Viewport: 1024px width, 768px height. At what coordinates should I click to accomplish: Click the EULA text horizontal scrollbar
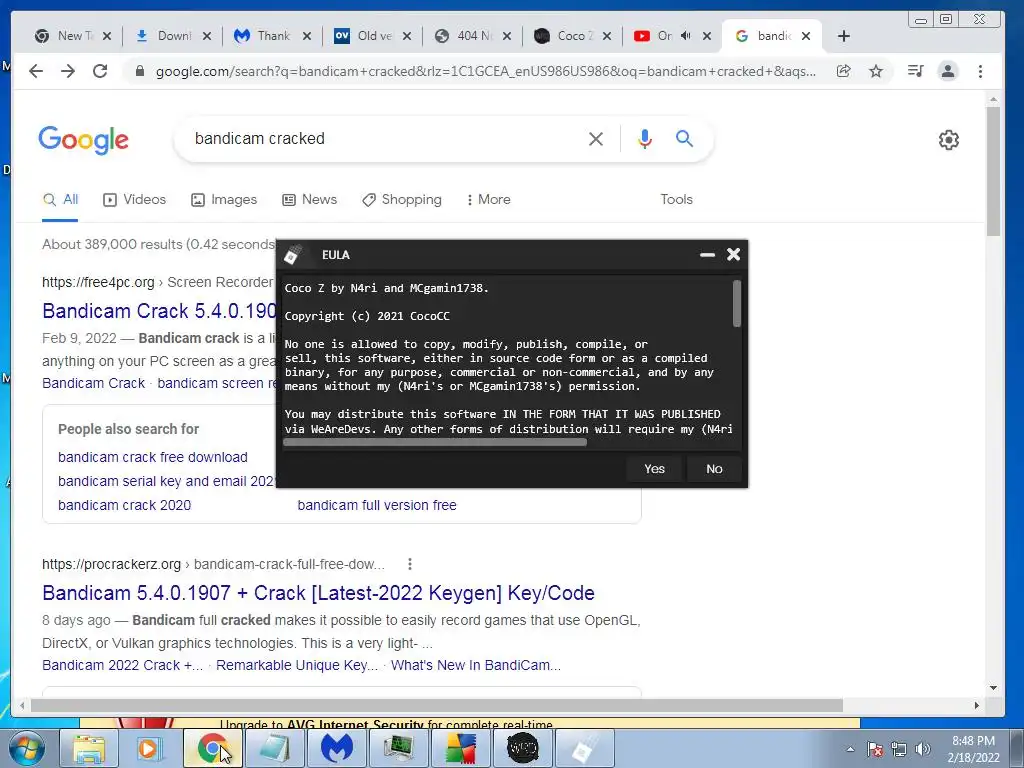pyautogui.click(x=435, y=442)
